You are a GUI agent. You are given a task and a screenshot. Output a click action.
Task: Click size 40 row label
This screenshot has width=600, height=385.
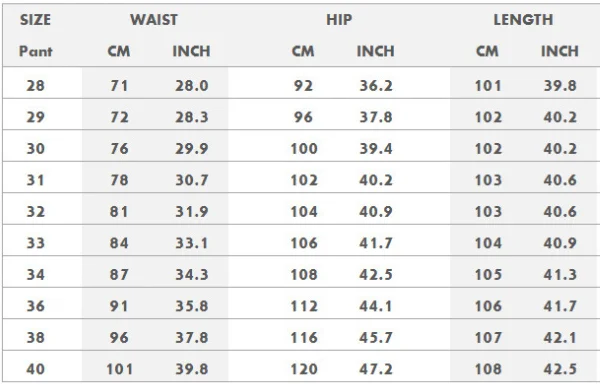[36, 369]
